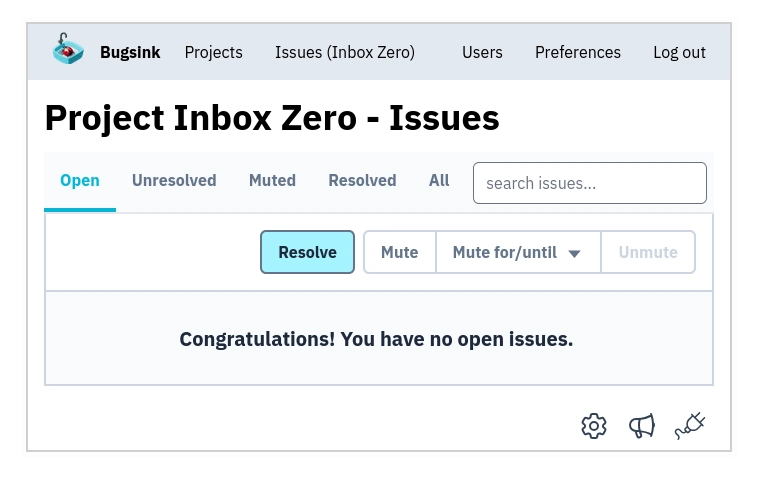Click the 'Project Inbox Zero - Issues' heading
The image size is (761, 479).
[x=272, y=118]
